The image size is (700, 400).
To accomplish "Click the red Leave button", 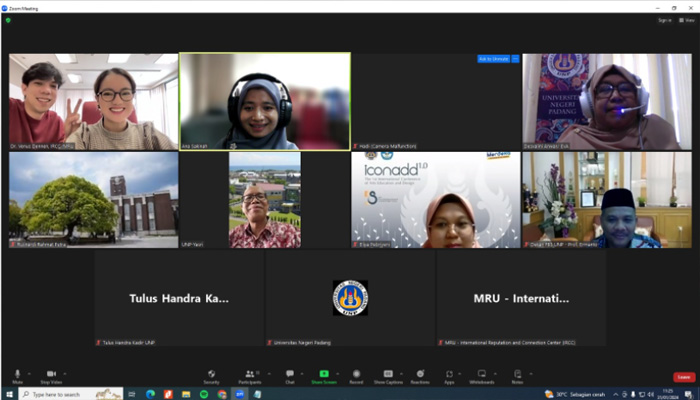I will click(x=683, y=377).
